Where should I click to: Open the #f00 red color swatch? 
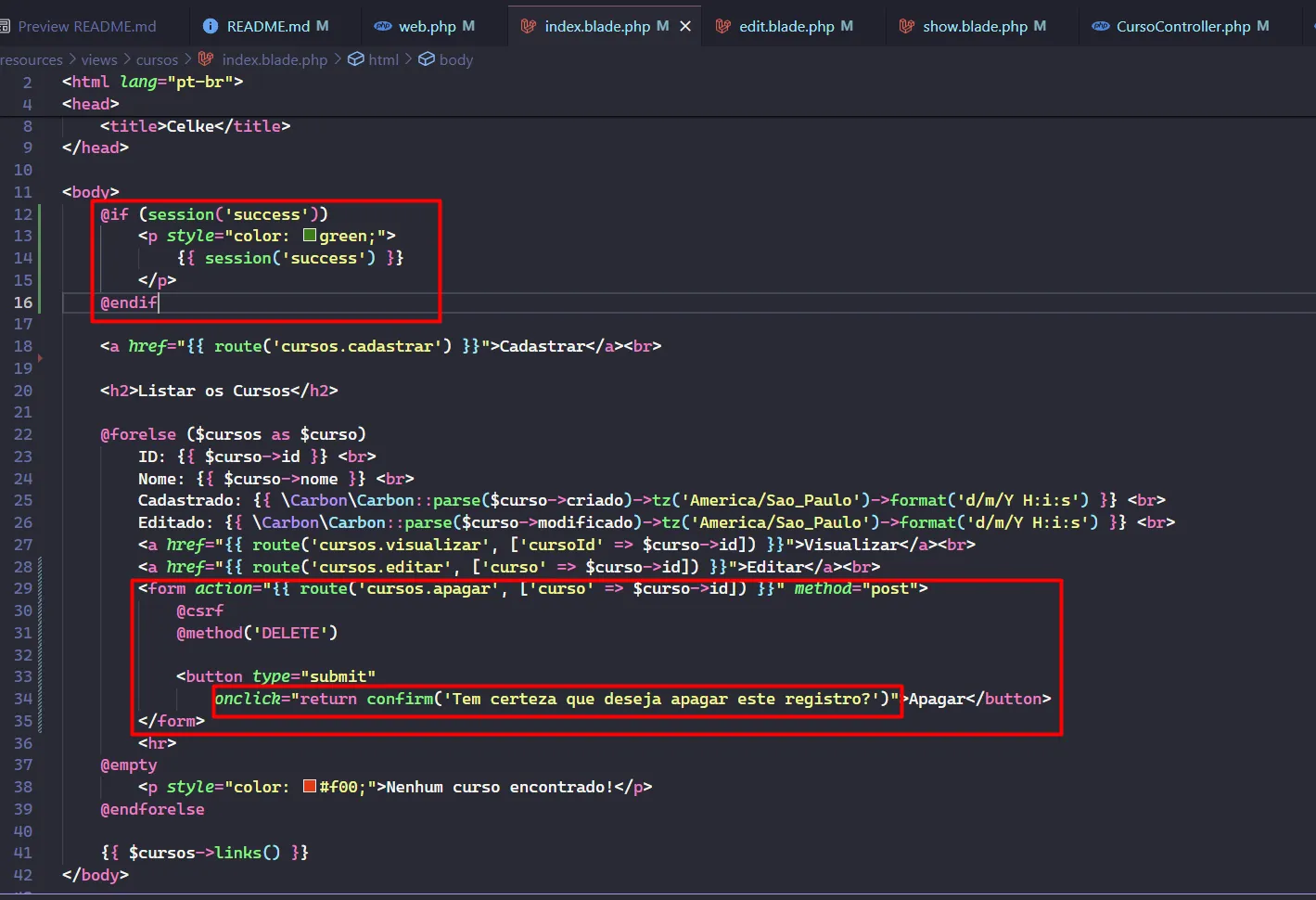(310, 787)
